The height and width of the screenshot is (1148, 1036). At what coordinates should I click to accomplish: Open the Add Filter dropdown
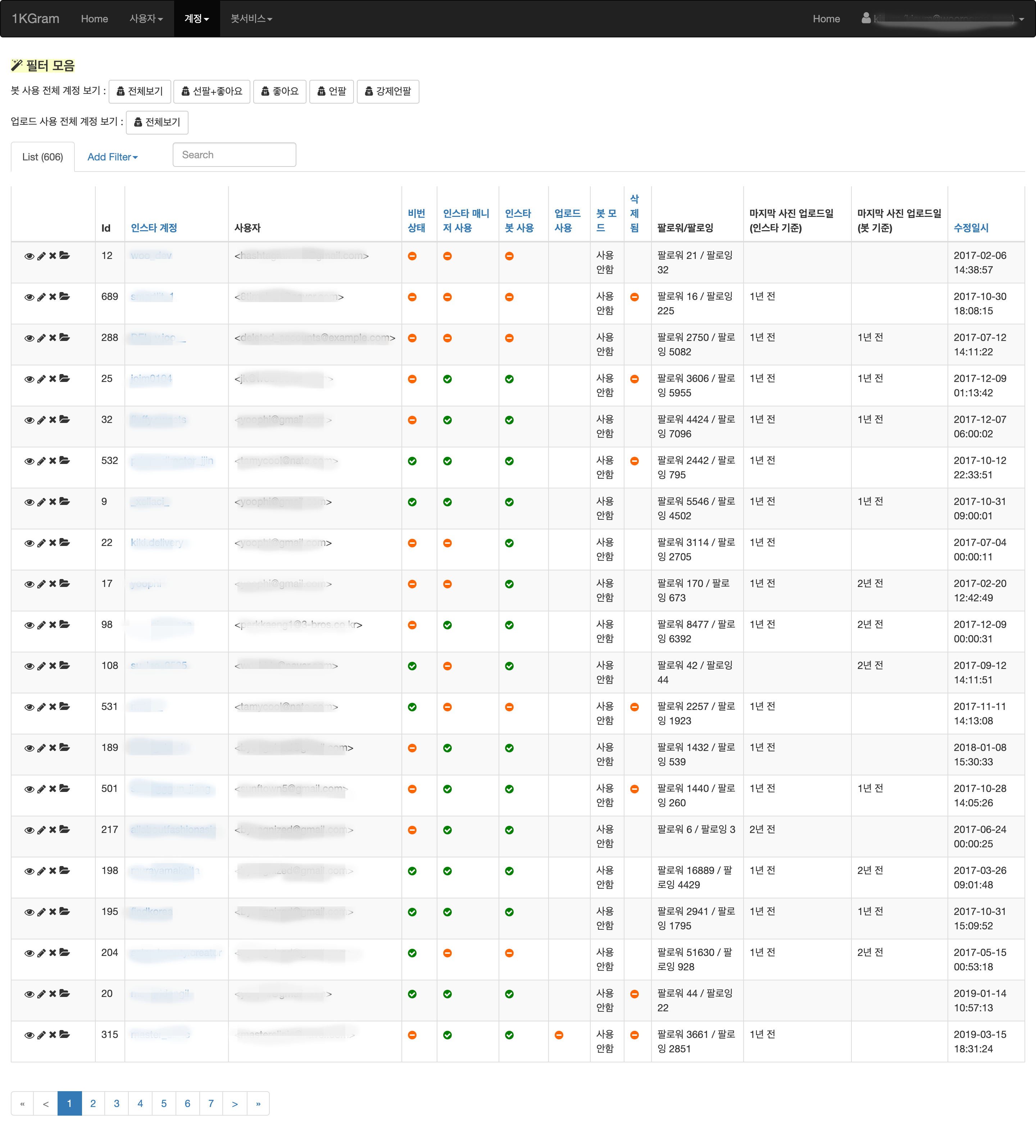coord(112,157)
